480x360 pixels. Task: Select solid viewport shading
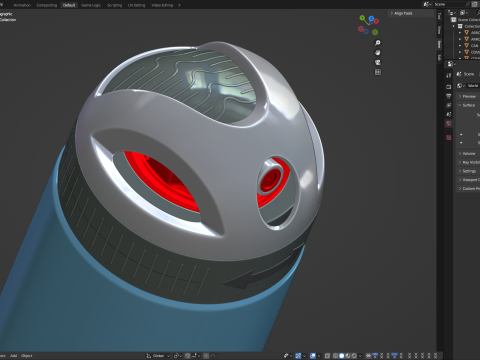342,356
